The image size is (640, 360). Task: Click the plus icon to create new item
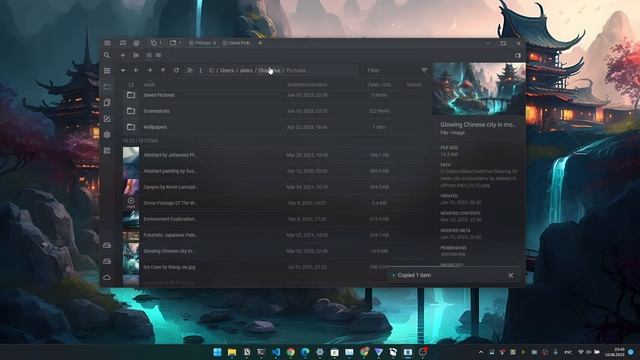123,55
